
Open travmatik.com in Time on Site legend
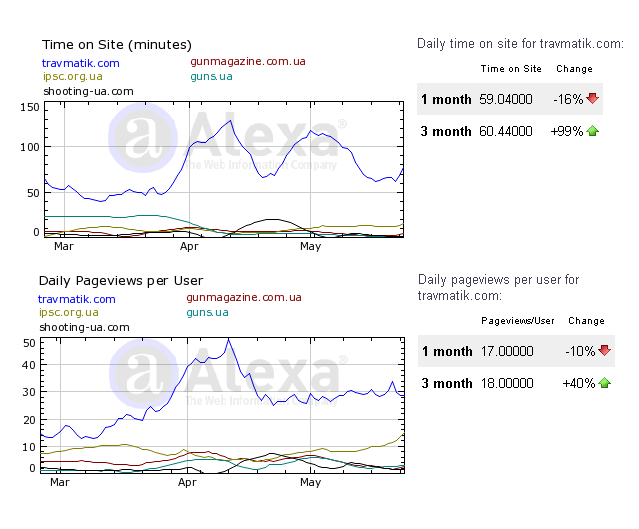click(x=81, y=63)
